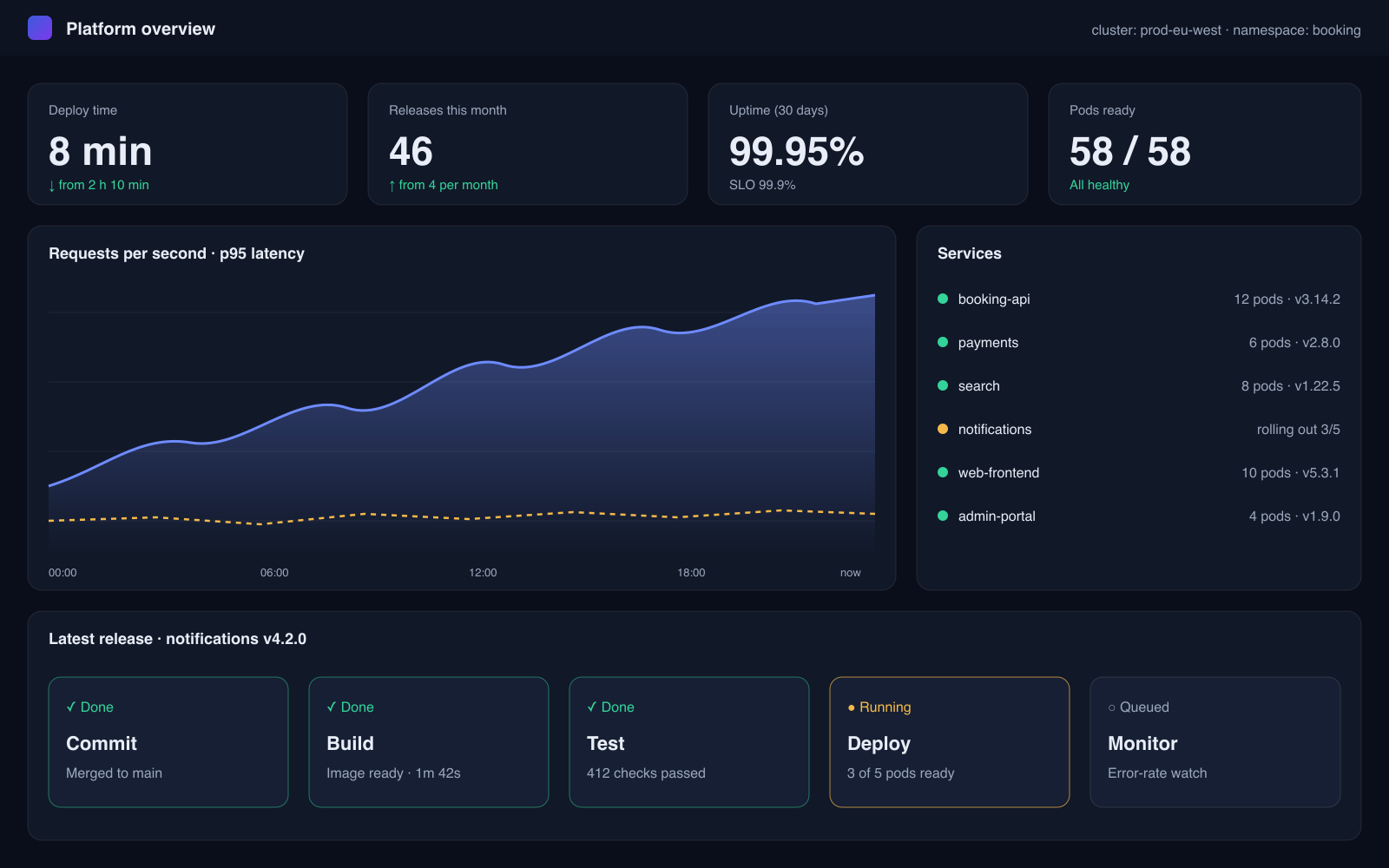The height and width of the screenshot is (868, 1389).
Task: Click the green status dot beside booking-api
Action: tap(943, 299)
